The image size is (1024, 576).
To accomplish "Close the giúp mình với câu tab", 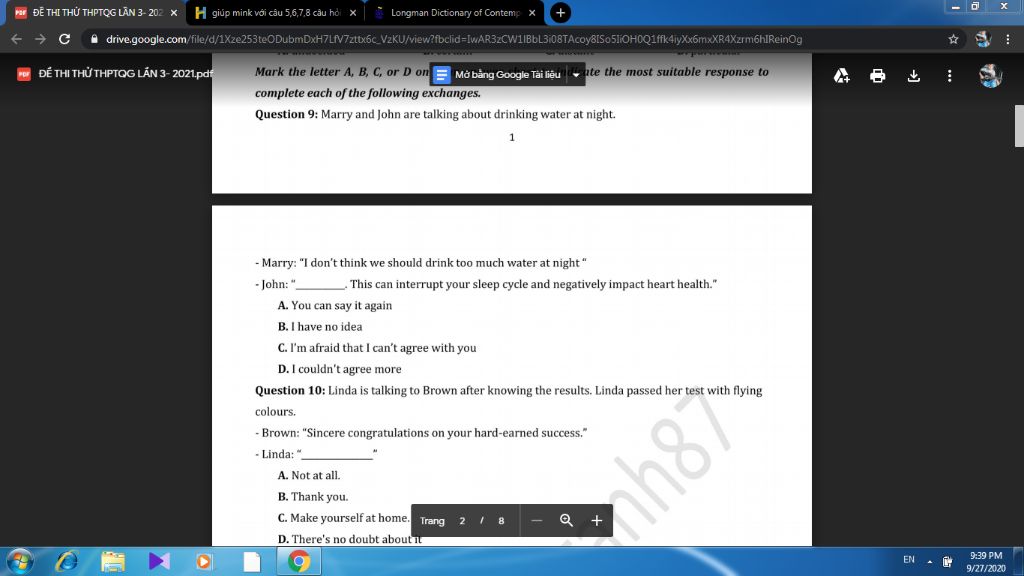I will (x=353, y=13).
